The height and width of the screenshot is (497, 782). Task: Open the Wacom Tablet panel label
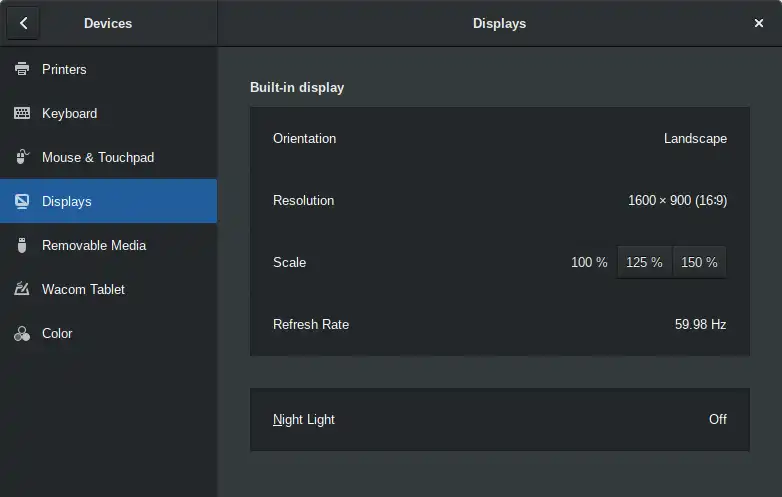pos(83,289)
